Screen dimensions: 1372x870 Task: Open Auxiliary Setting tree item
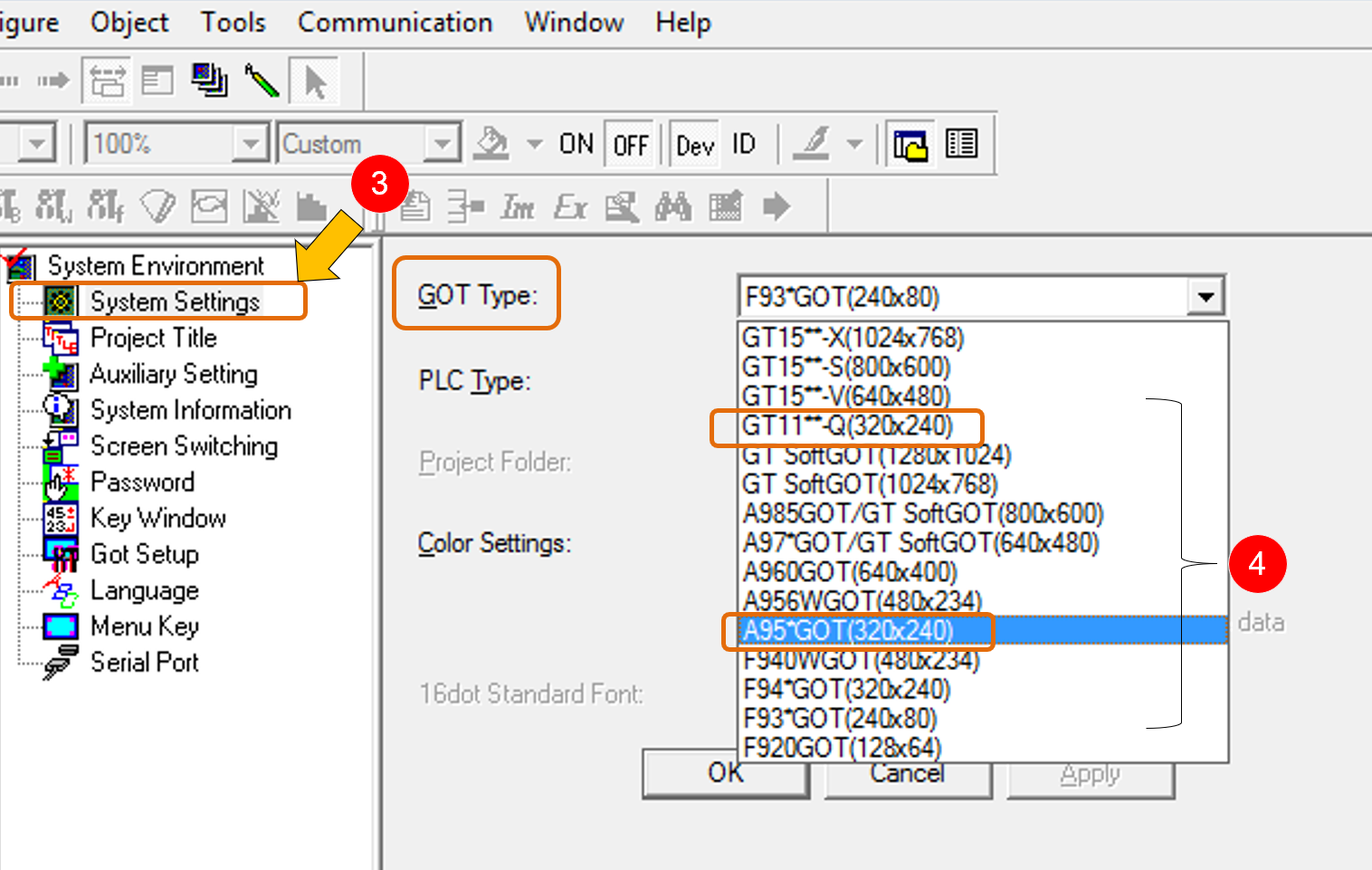174,374
